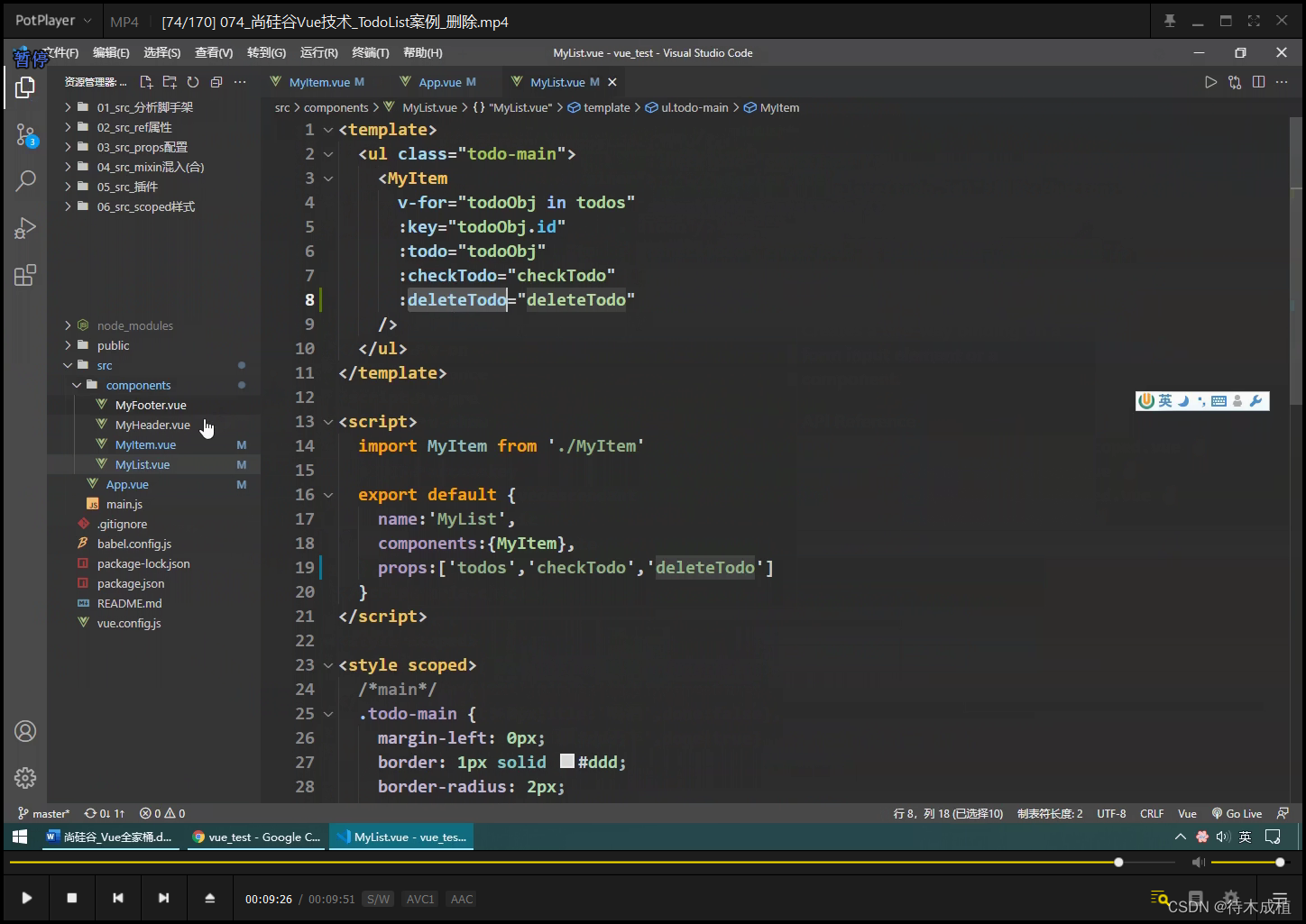The height and width of the screenshot is (924, 1306).
Task: Collapse all folders in explorer
Action: click(x=216, y=82)
